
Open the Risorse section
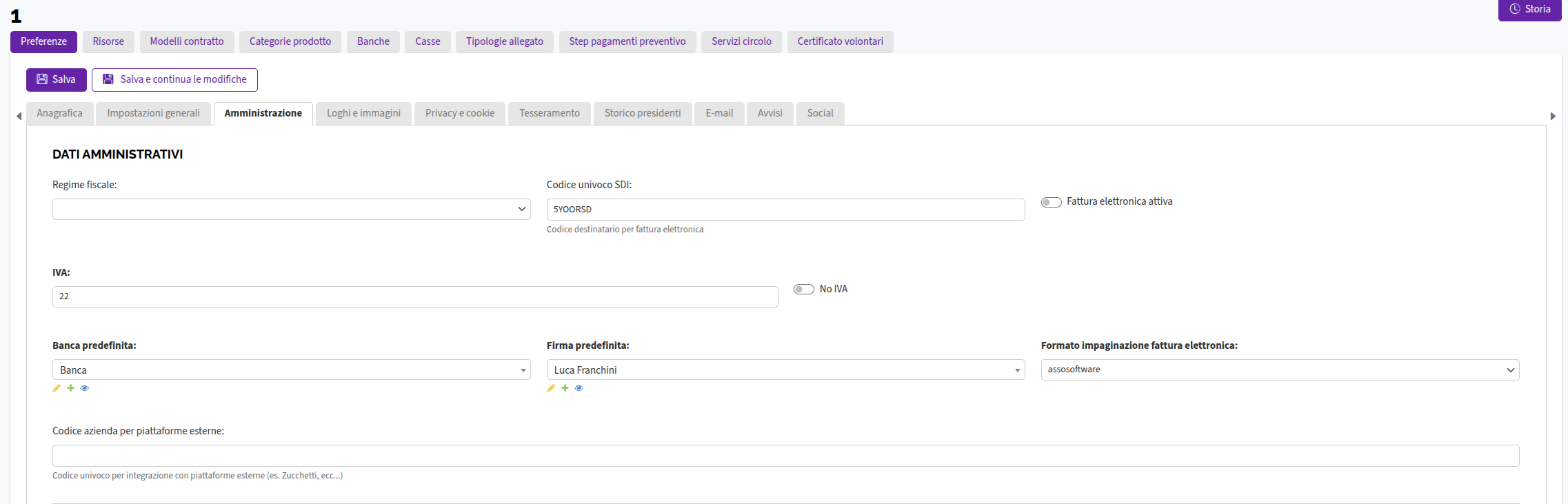tap(108, 41)
